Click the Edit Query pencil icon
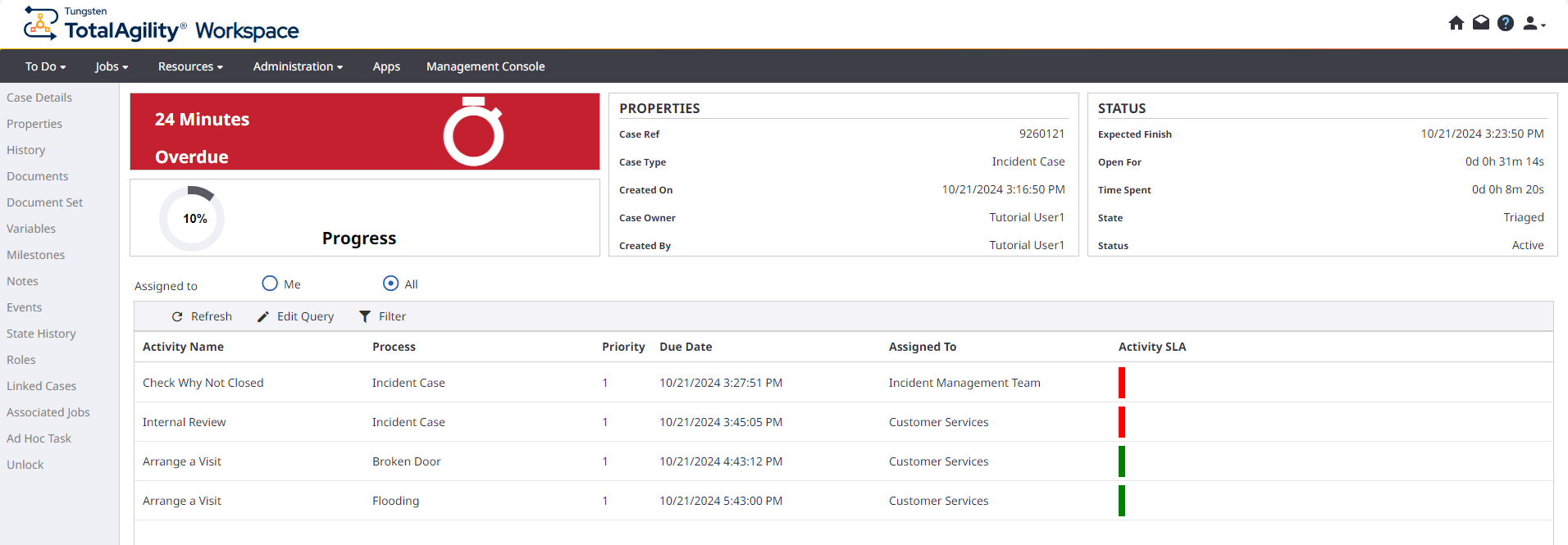 pos(263,316)
